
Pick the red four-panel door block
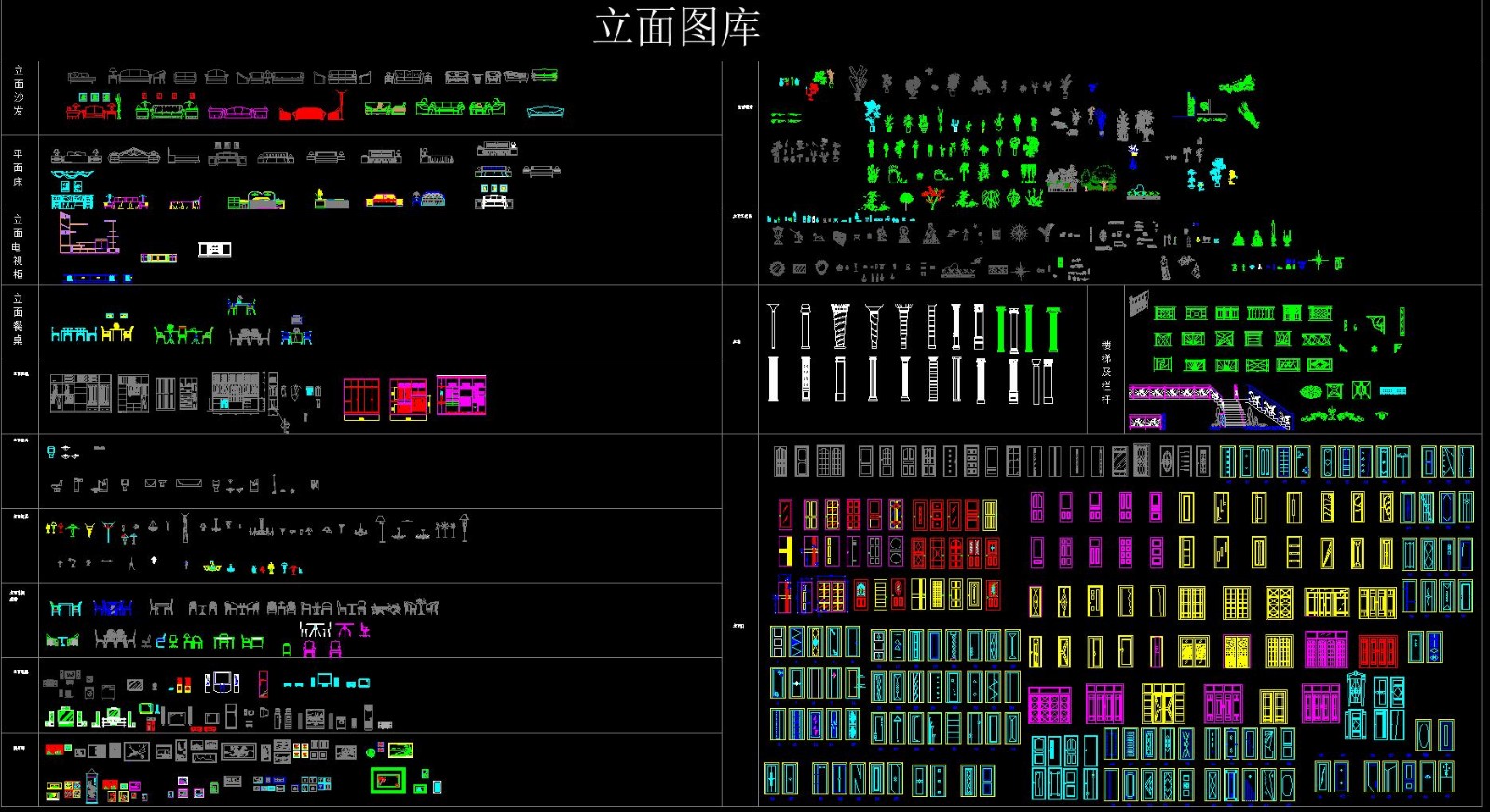[x=1377, y=651]
